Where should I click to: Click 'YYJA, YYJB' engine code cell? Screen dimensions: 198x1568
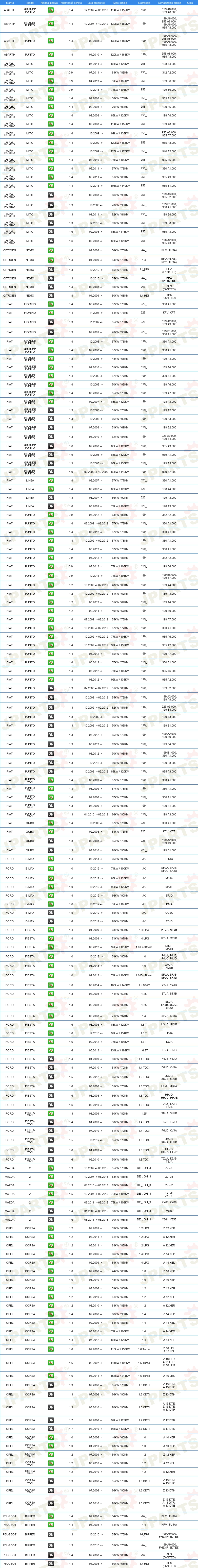[x=169, y=985]
